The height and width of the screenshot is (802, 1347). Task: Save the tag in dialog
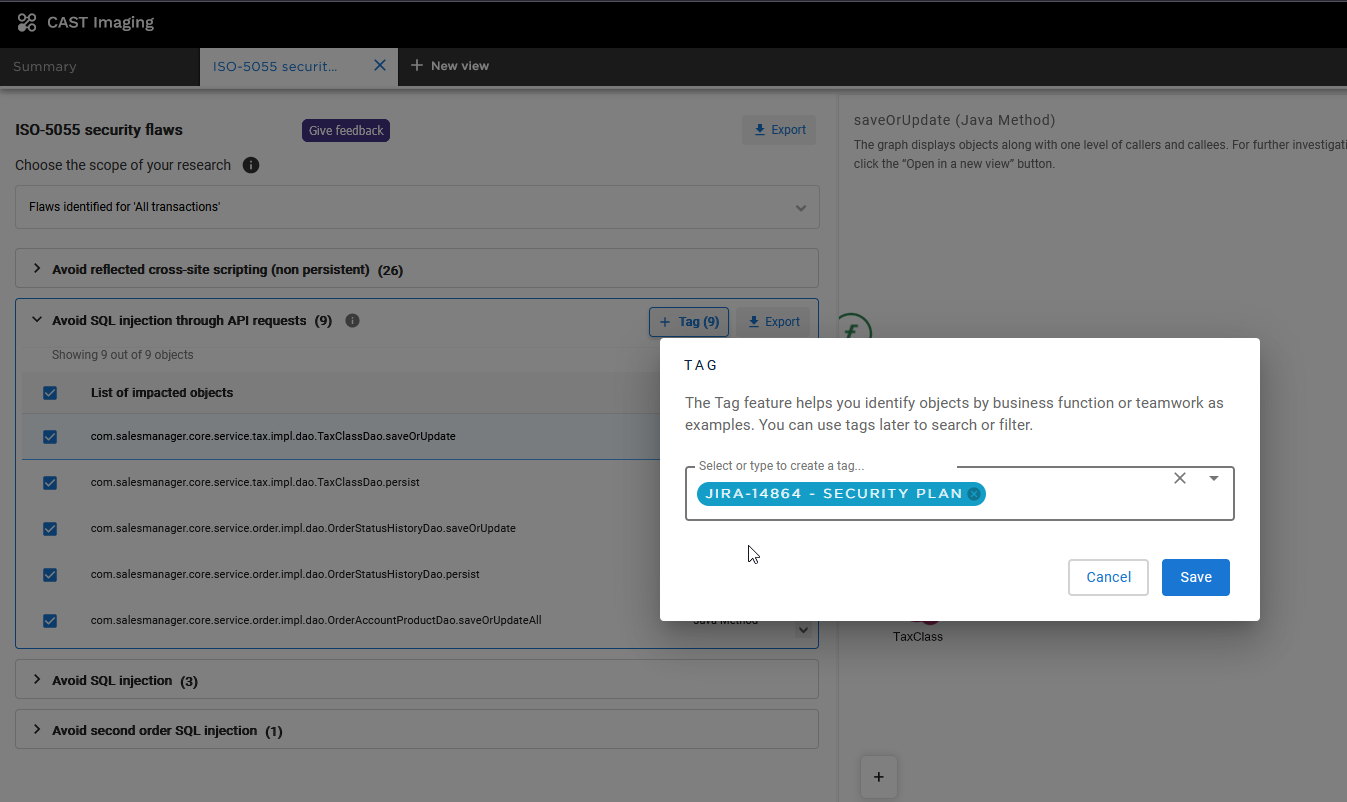tap(1195, 577)
